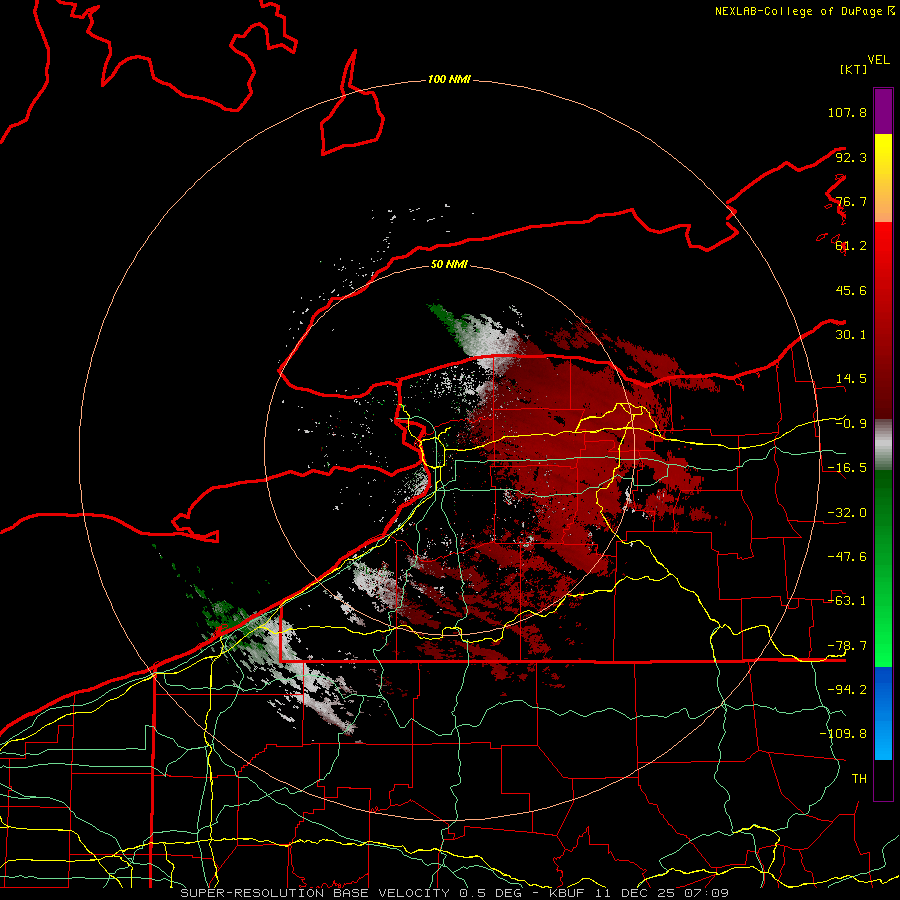The height and width of the screenshot is (900, 900).
Task: Click the TH label beside the color bar
Action: pyautogui.click(x=859, y=779)
